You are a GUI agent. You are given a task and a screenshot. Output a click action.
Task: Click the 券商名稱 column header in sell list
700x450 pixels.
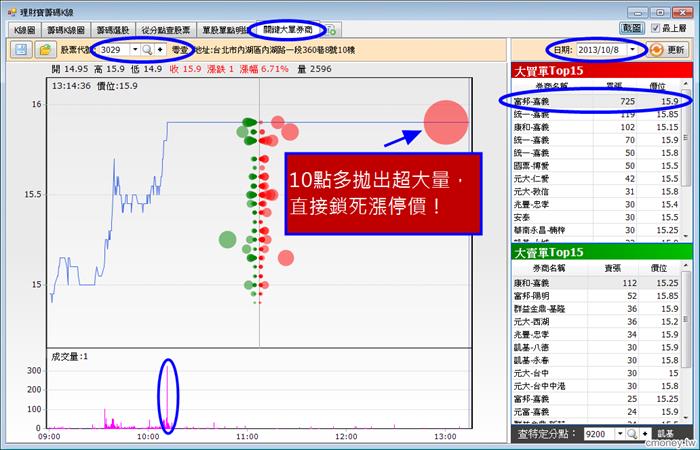coord(550,268)
